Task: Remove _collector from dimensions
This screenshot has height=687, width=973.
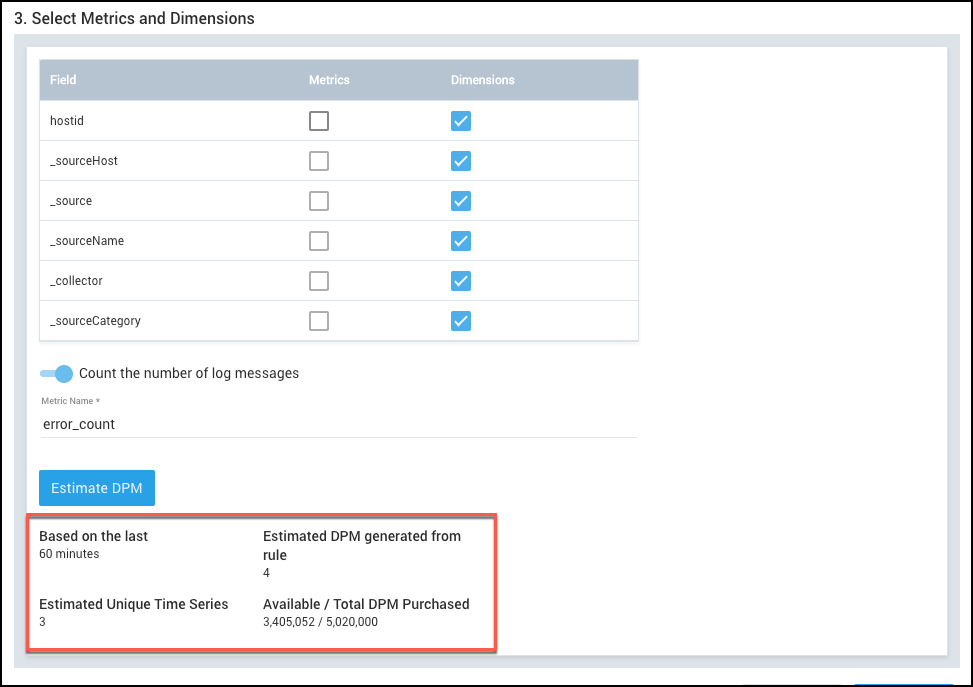Action: pyautogui.click(x=460, y=281)
